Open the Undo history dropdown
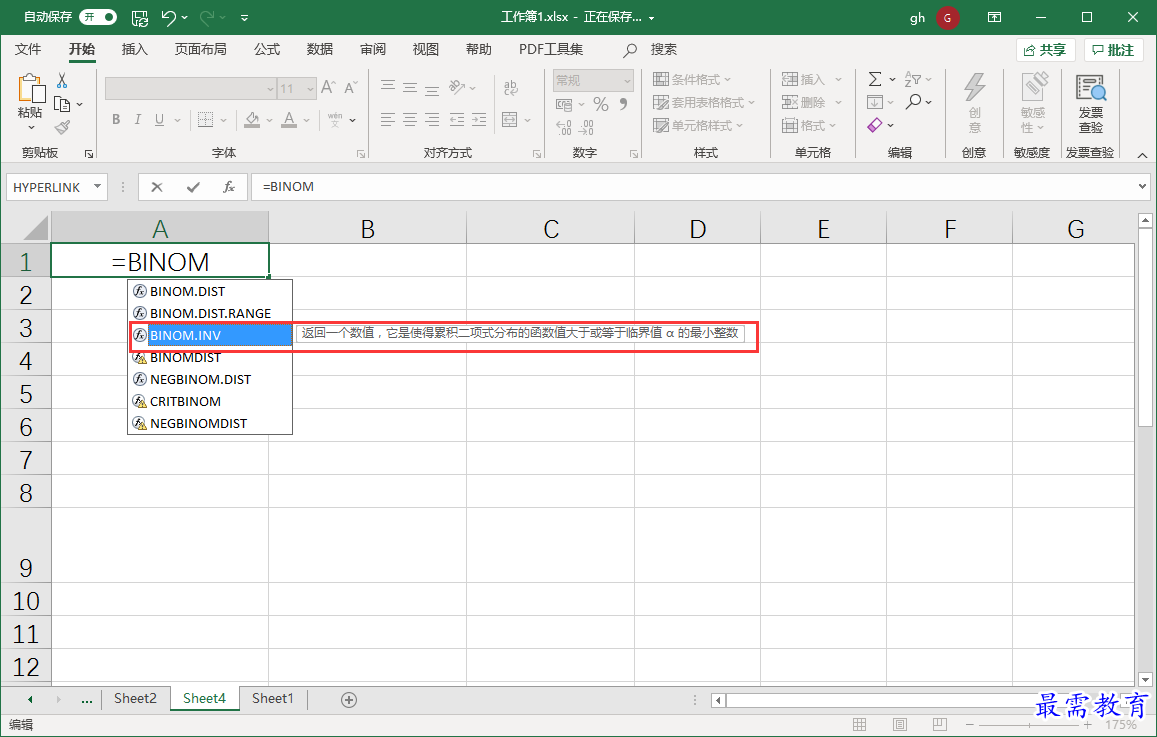Screen dimensions: 1157x737 click(184, 18)
